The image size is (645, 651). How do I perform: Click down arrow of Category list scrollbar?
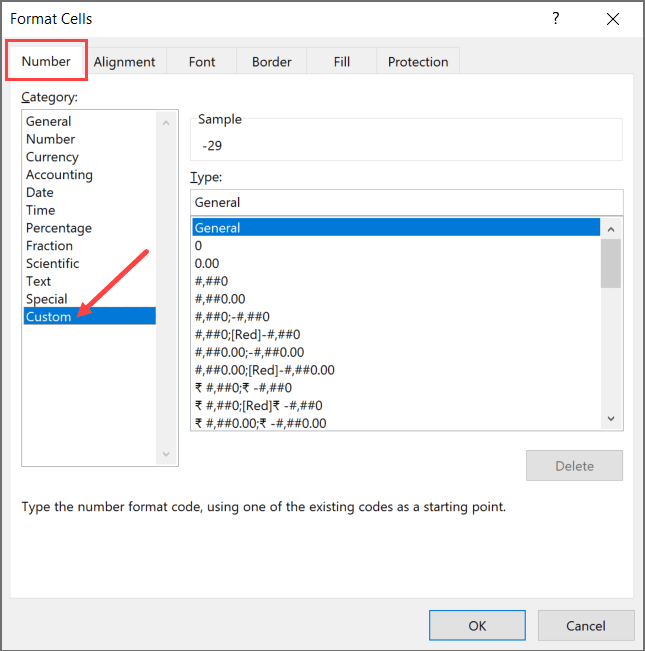[x=166, y=454]
